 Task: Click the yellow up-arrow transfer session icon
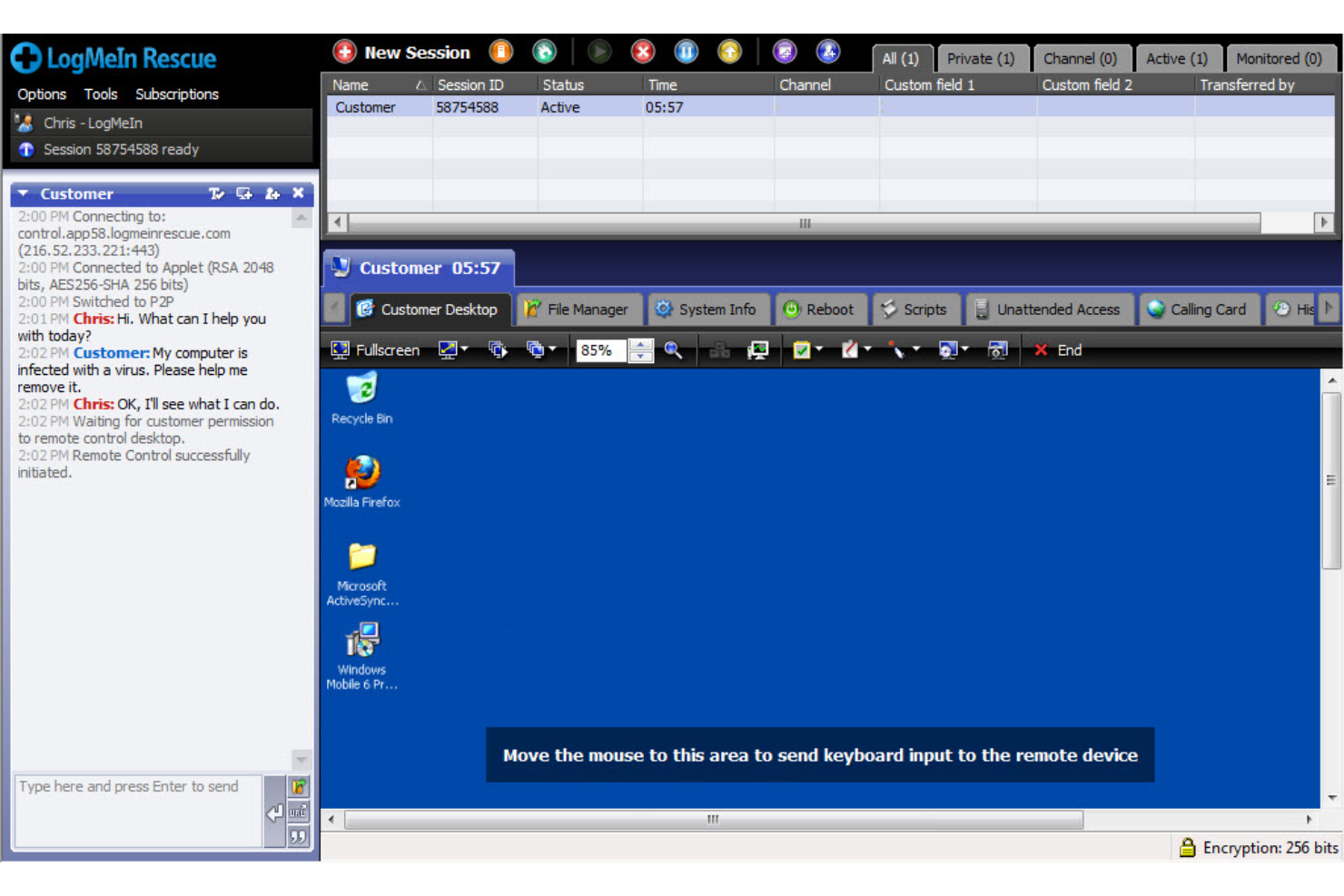tap(729, 53)
